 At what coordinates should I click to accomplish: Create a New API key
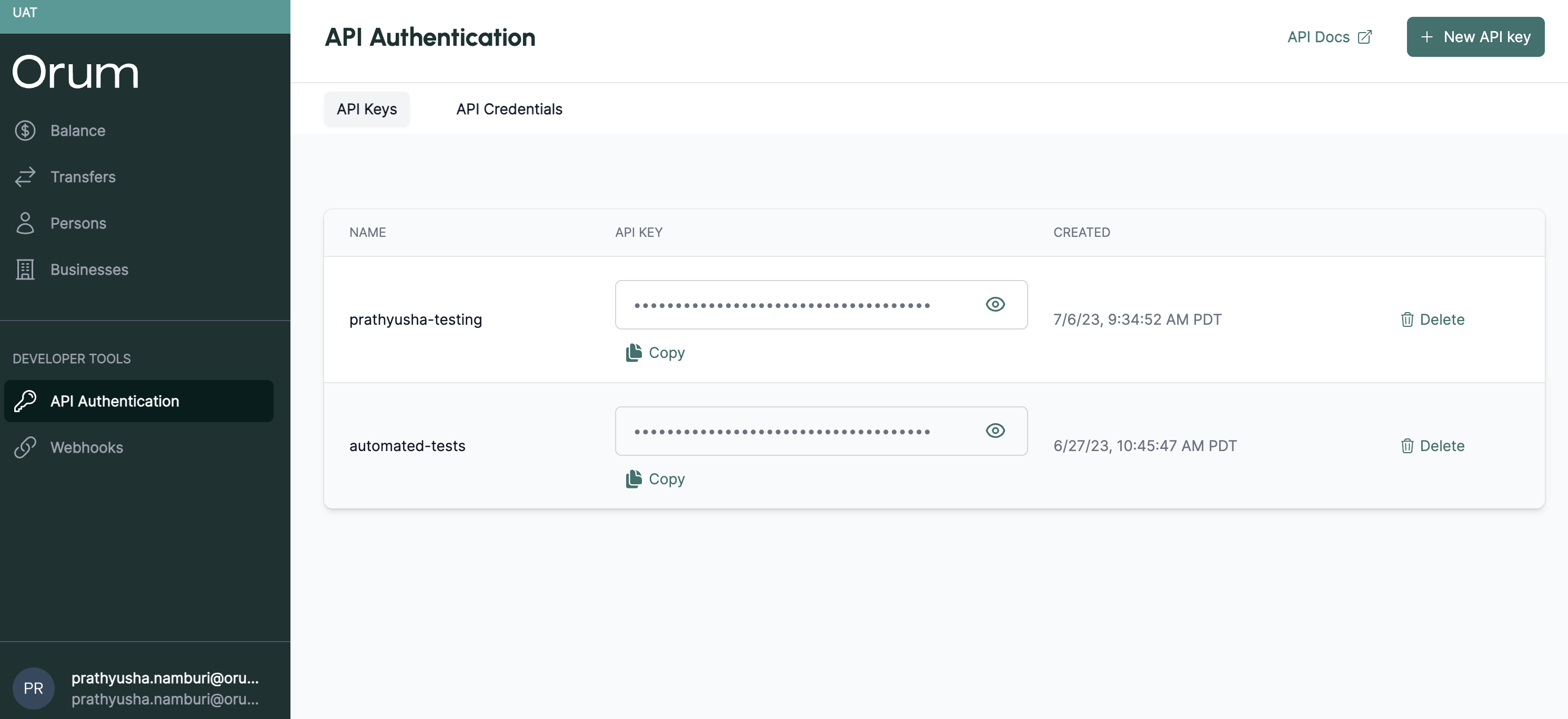point(1475,37)
